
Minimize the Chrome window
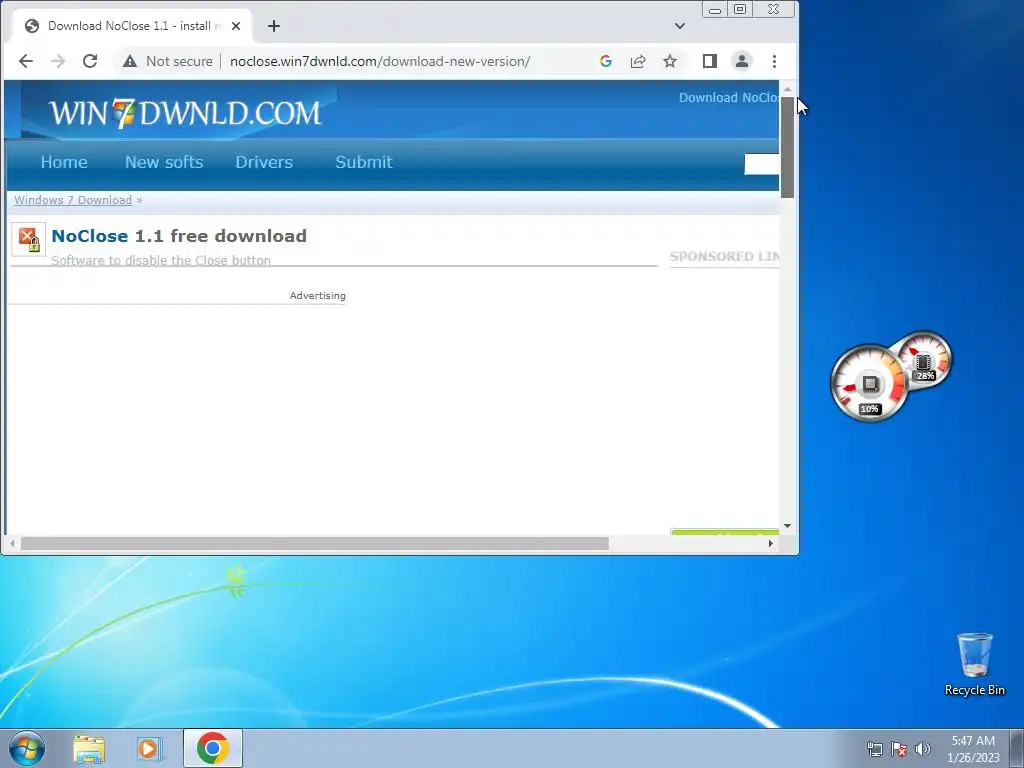click(715, 10)
